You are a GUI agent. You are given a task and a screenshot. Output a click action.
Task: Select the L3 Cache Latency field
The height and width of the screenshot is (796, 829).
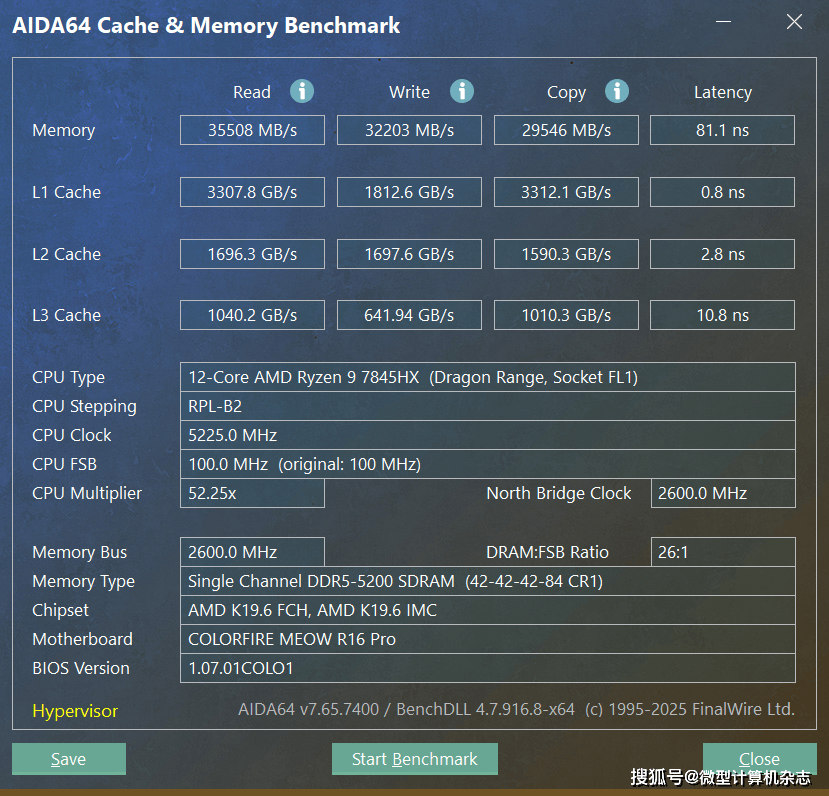point(722,315)
